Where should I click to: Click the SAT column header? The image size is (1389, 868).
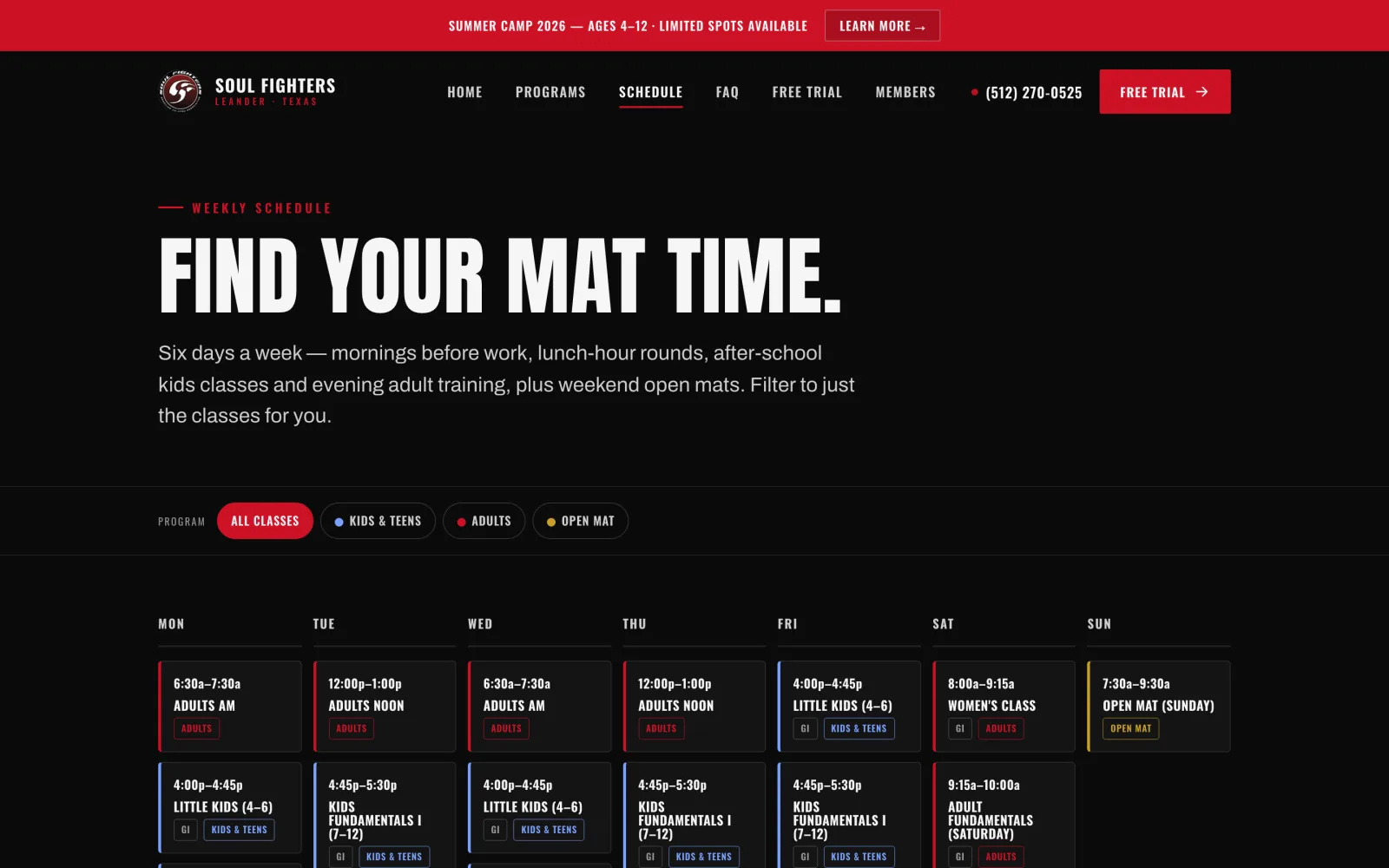[x=943, y=624]
